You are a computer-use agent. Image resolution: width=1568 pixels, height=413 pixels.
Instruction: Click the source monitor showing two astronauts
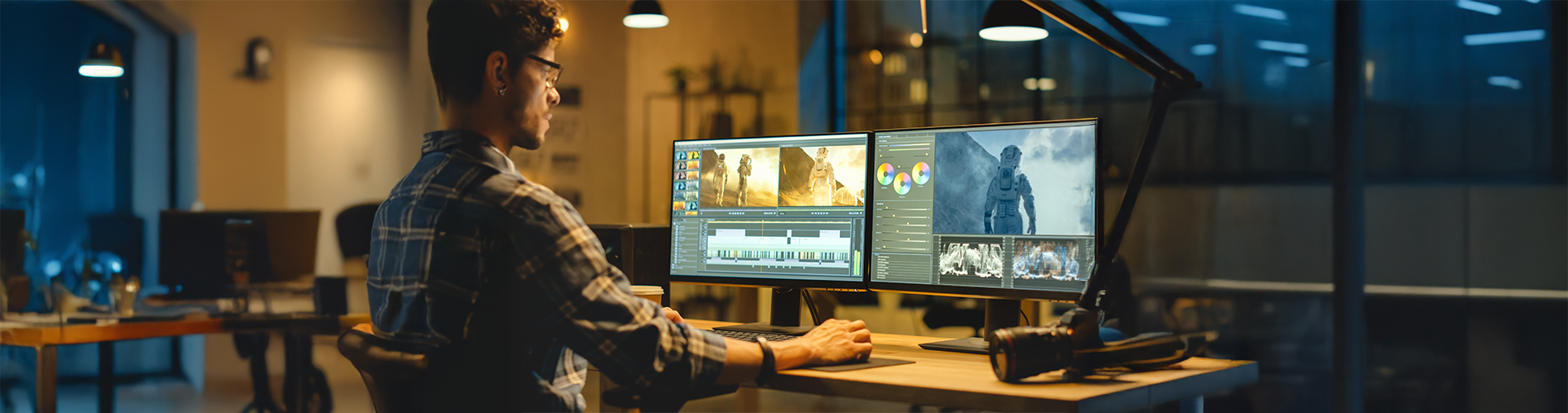click(x=739, y=177)
